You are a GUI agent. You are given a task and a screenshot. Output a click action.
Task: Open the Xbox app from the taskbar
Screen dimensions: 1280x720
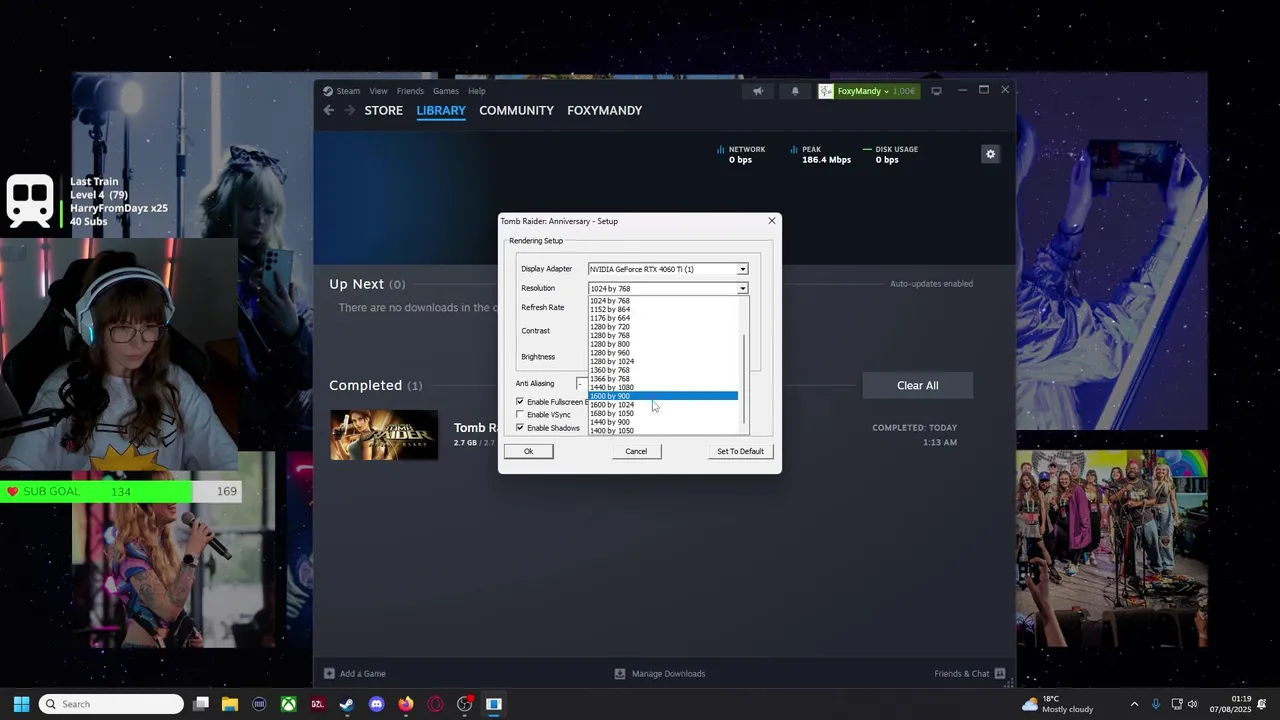288,704
